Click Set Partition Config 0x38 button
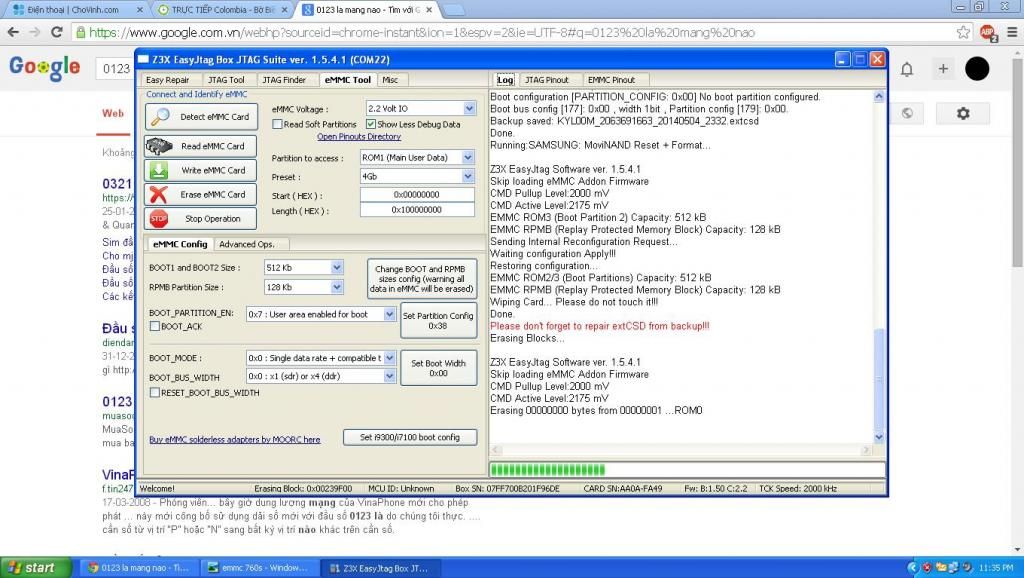Screen dimensions: 1024x578 438,320
